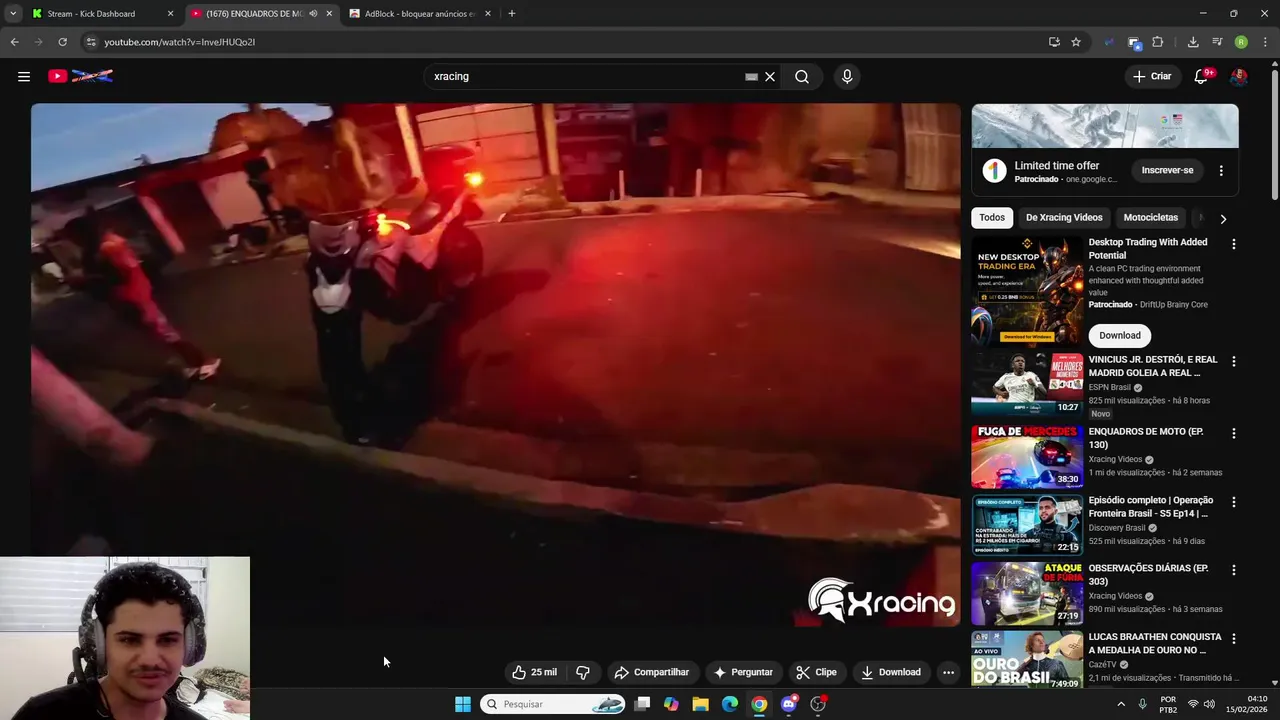Image resolution: width=1280 pixels, height=720 pixels.
Task: Open the Windows Start menu
Action: point(463,704)
